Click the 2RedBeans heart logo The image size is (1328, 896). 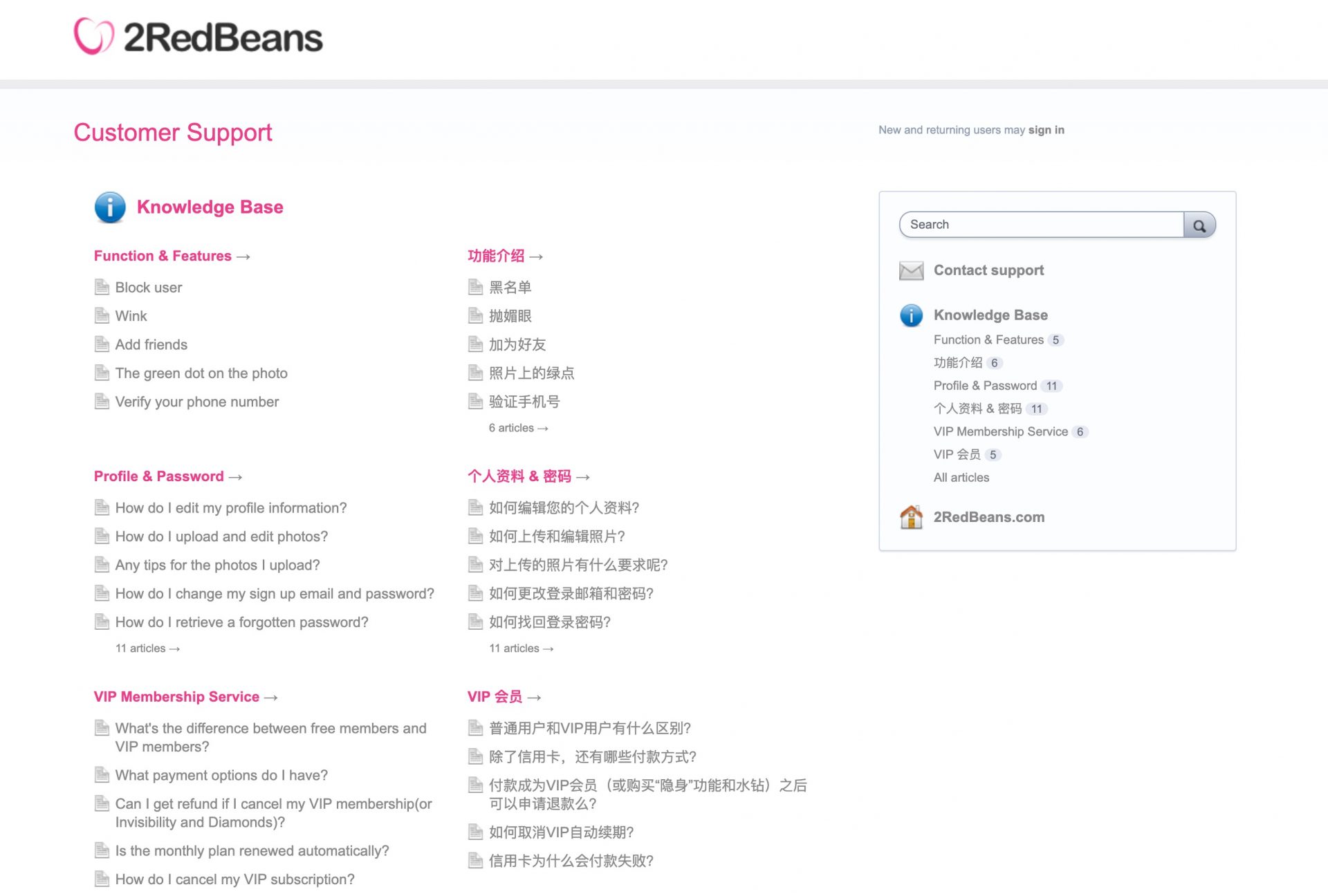[x=95, y=37]
